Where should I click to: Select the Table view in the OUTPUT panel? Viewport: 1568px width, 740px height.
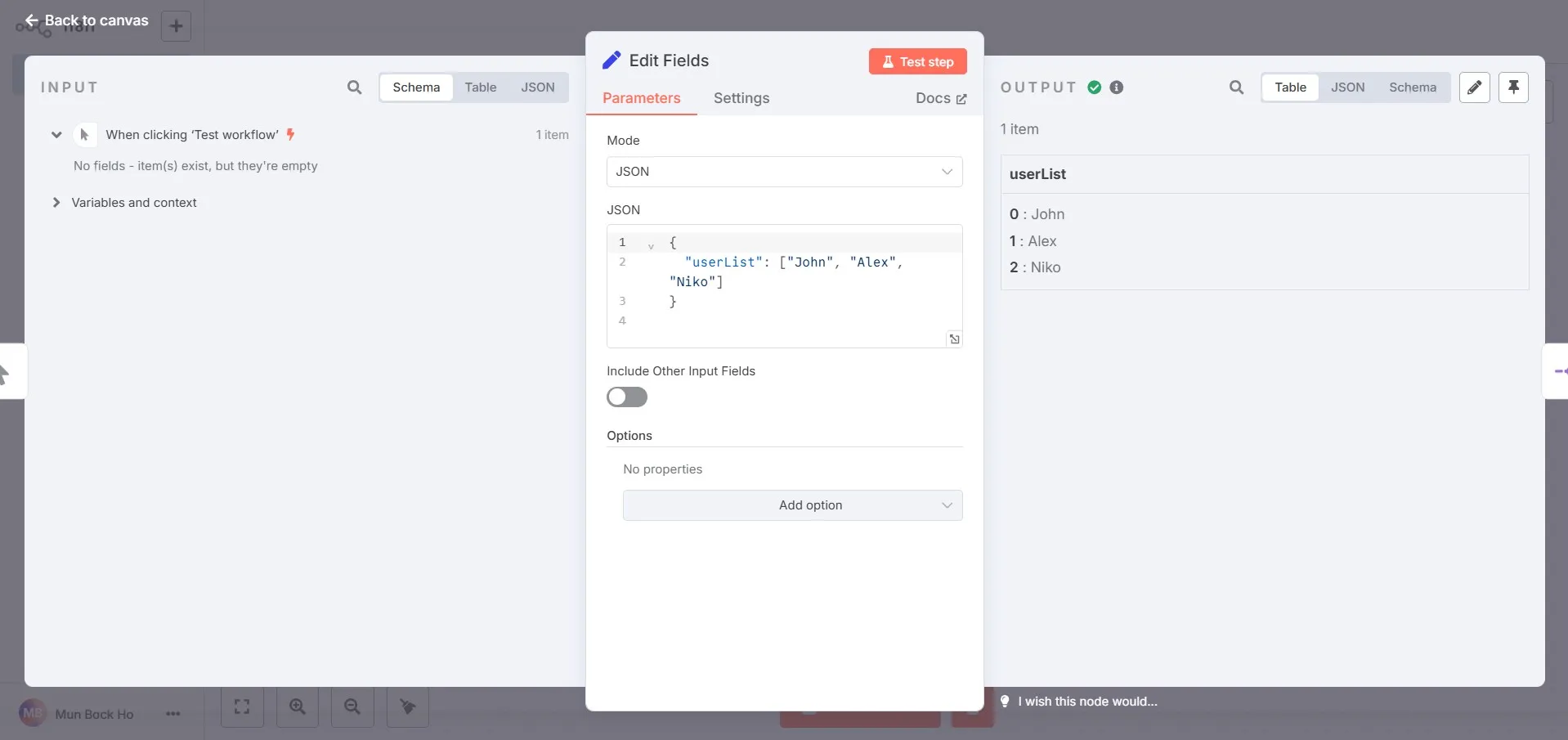click(x=1290, y=87)
